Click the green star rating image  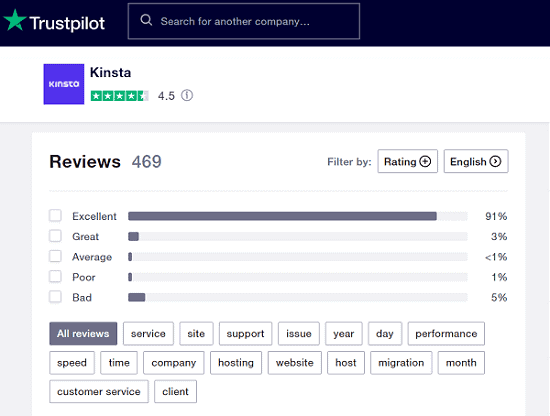[x=120, y=95]
